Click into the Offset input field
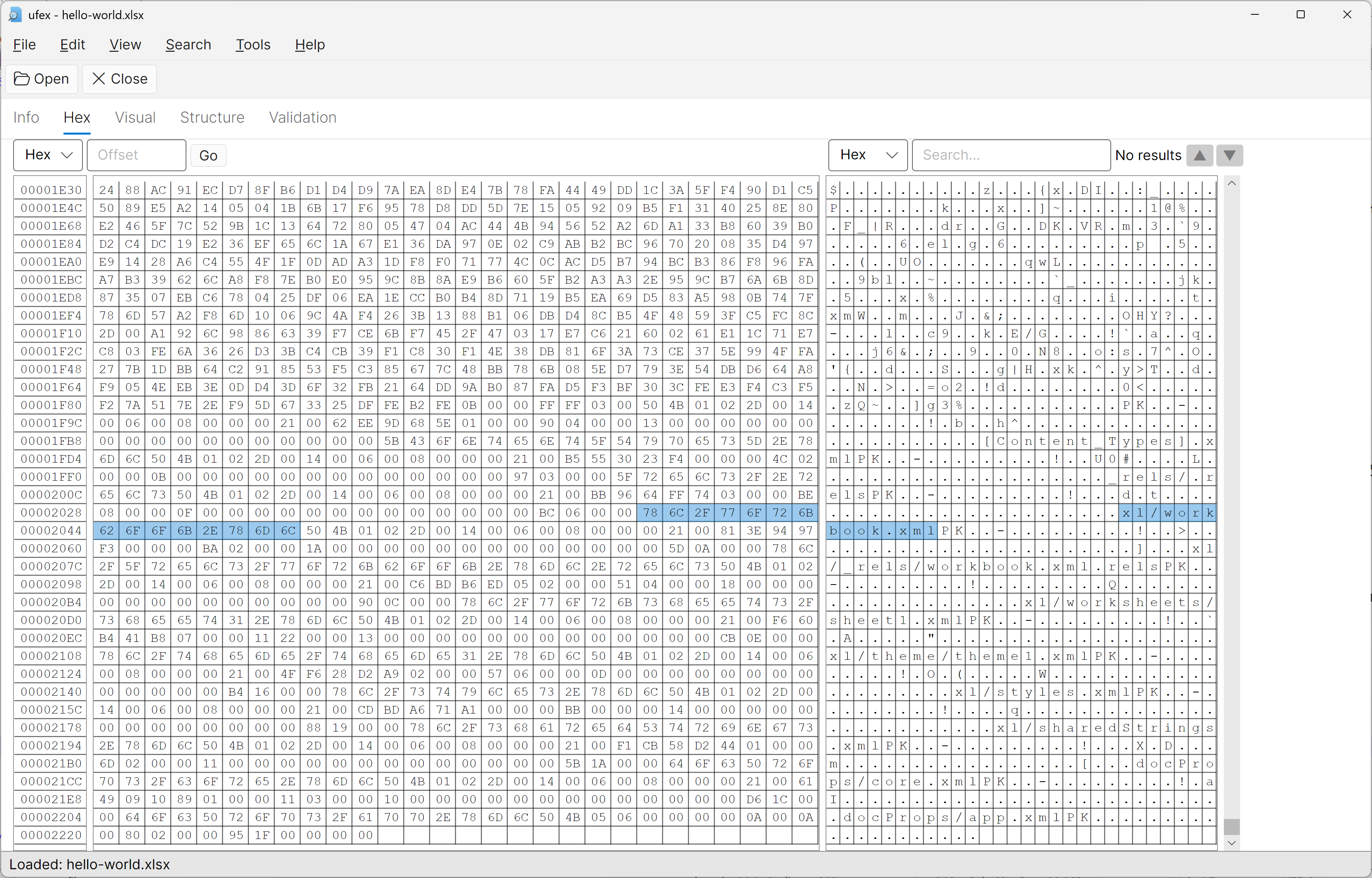This screenshot has height=878, width=1372. [x=136, y=155]
